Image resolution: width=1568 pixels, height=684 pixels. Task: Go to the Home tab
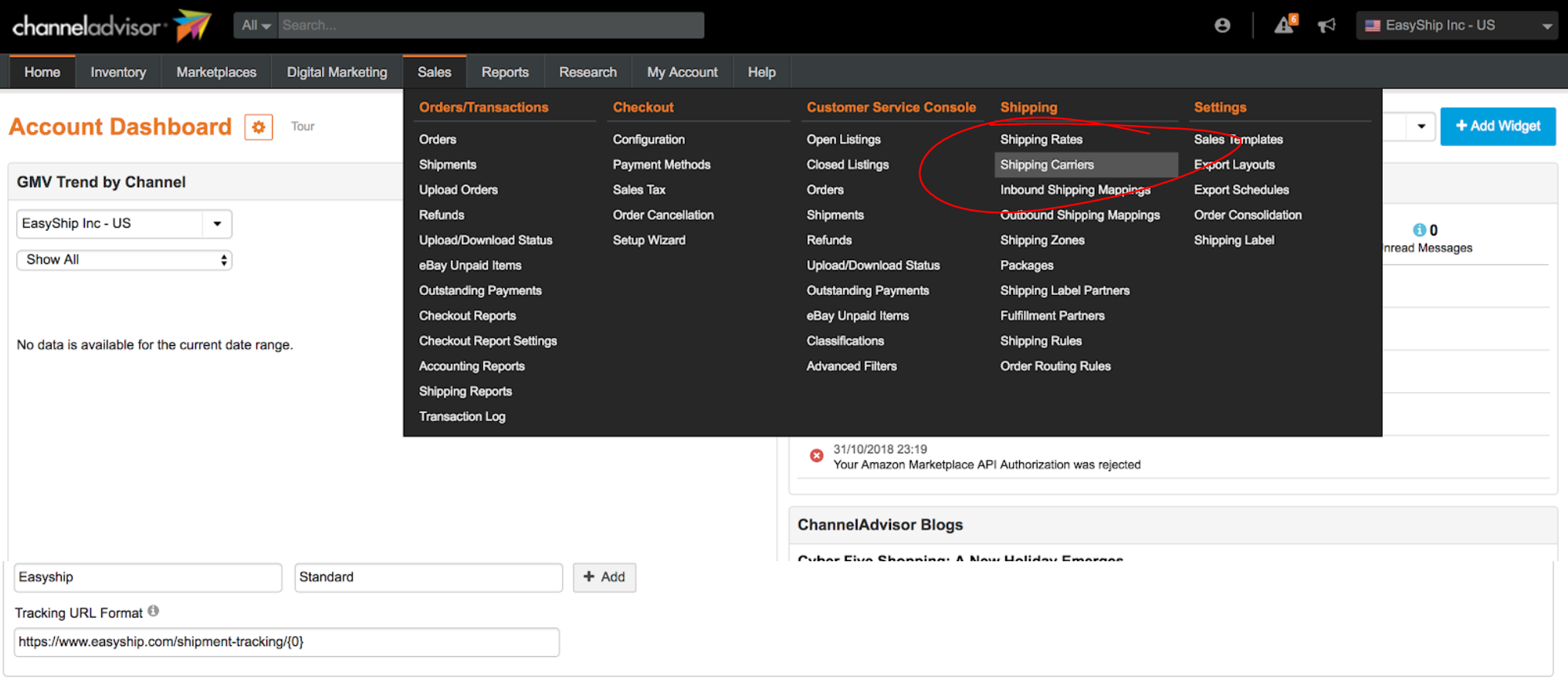click(x=42, y=73)
